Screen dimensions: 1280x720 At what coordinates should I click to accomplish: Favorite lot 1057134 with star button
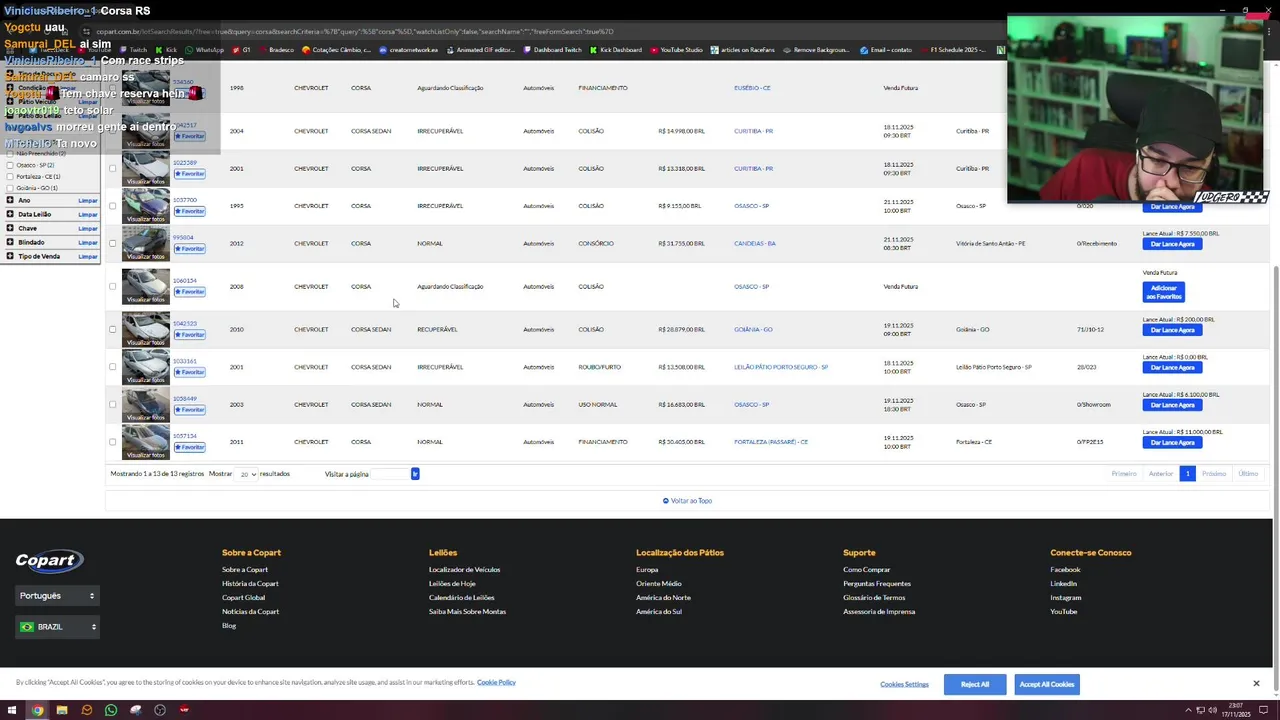[190, 447]
